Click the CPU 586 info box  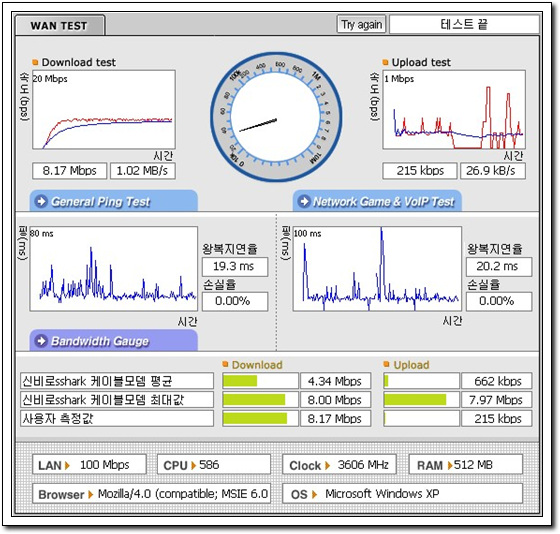[214, 464]
